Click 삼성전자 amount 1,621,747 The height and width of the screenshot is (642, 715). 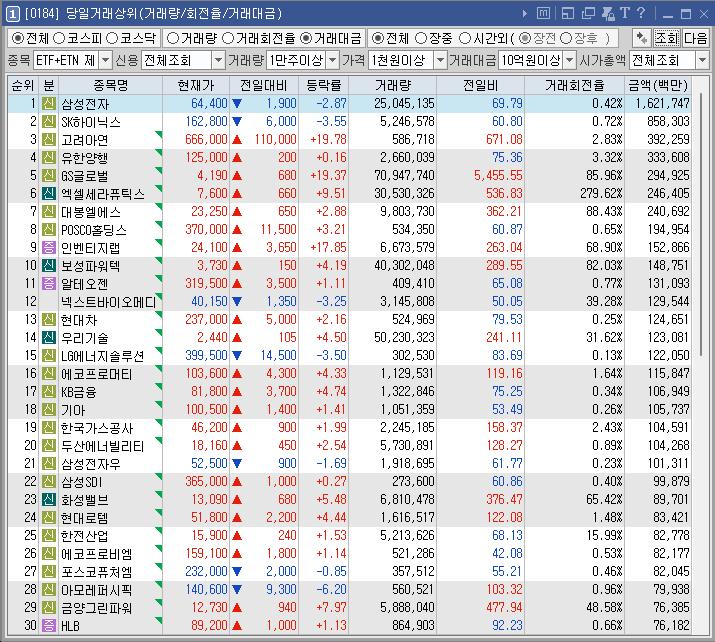[663, 104]
